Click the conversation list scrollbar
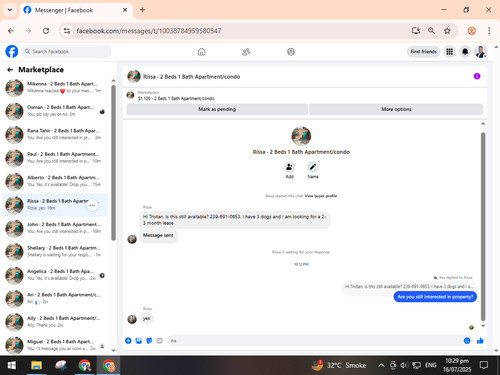This screenshot has height=375, width=500. (x=113, y=163)
